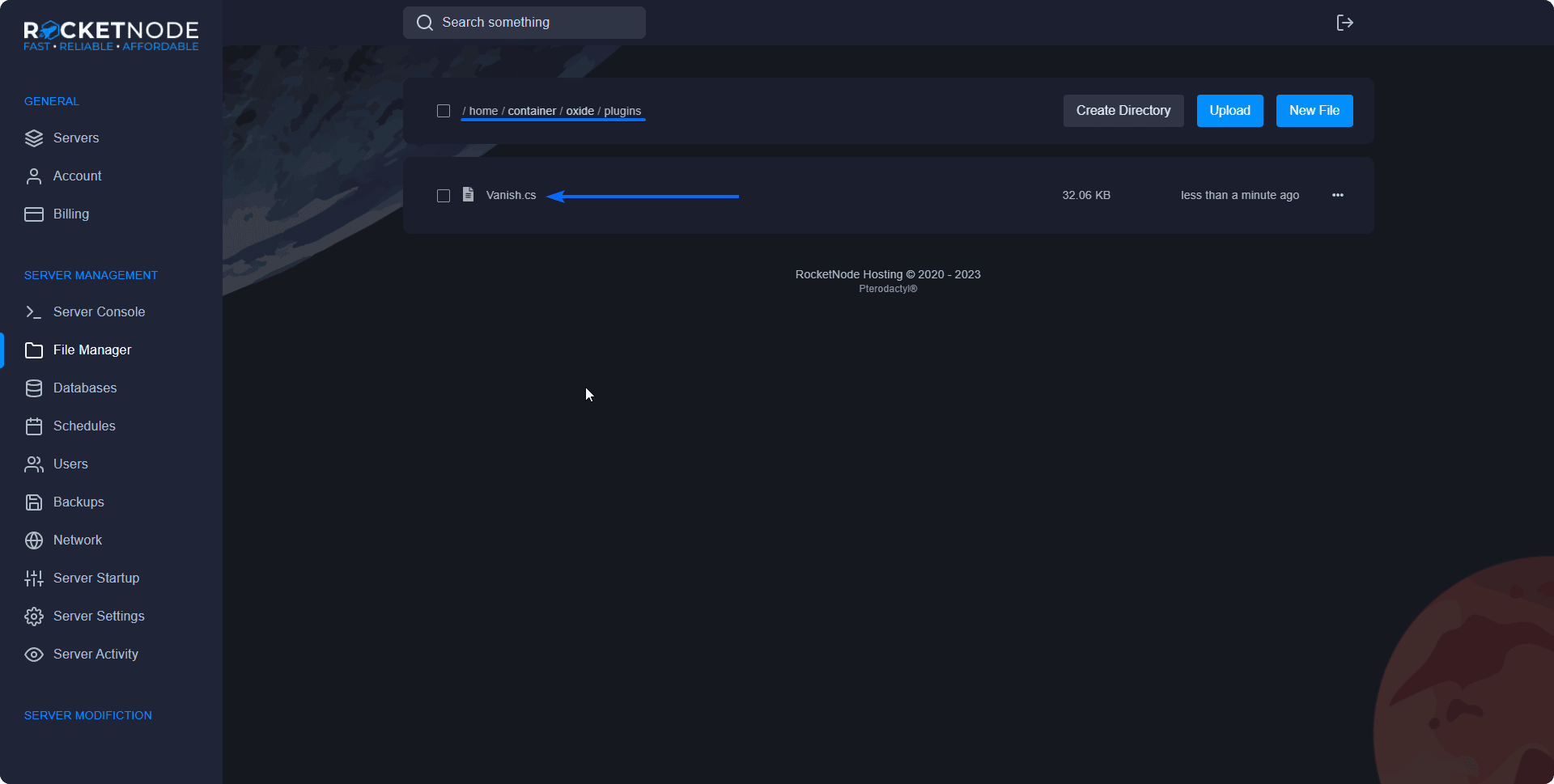Click the Server Activity eye icon

coord(34,655)
